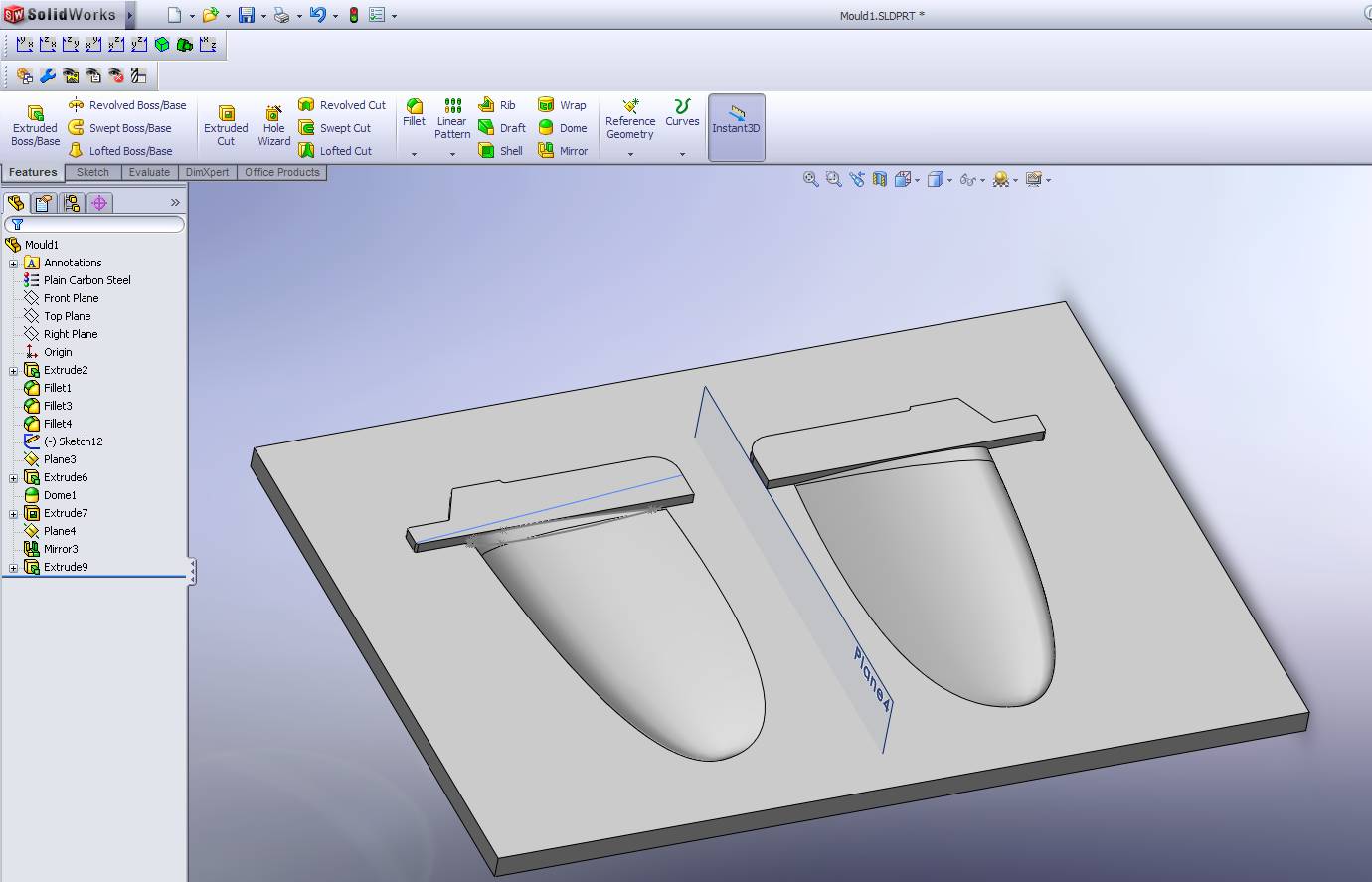Screen dimensions: 1372x882
Task: Click the Lofted Cut tool
Action: (x=335, y=151)
